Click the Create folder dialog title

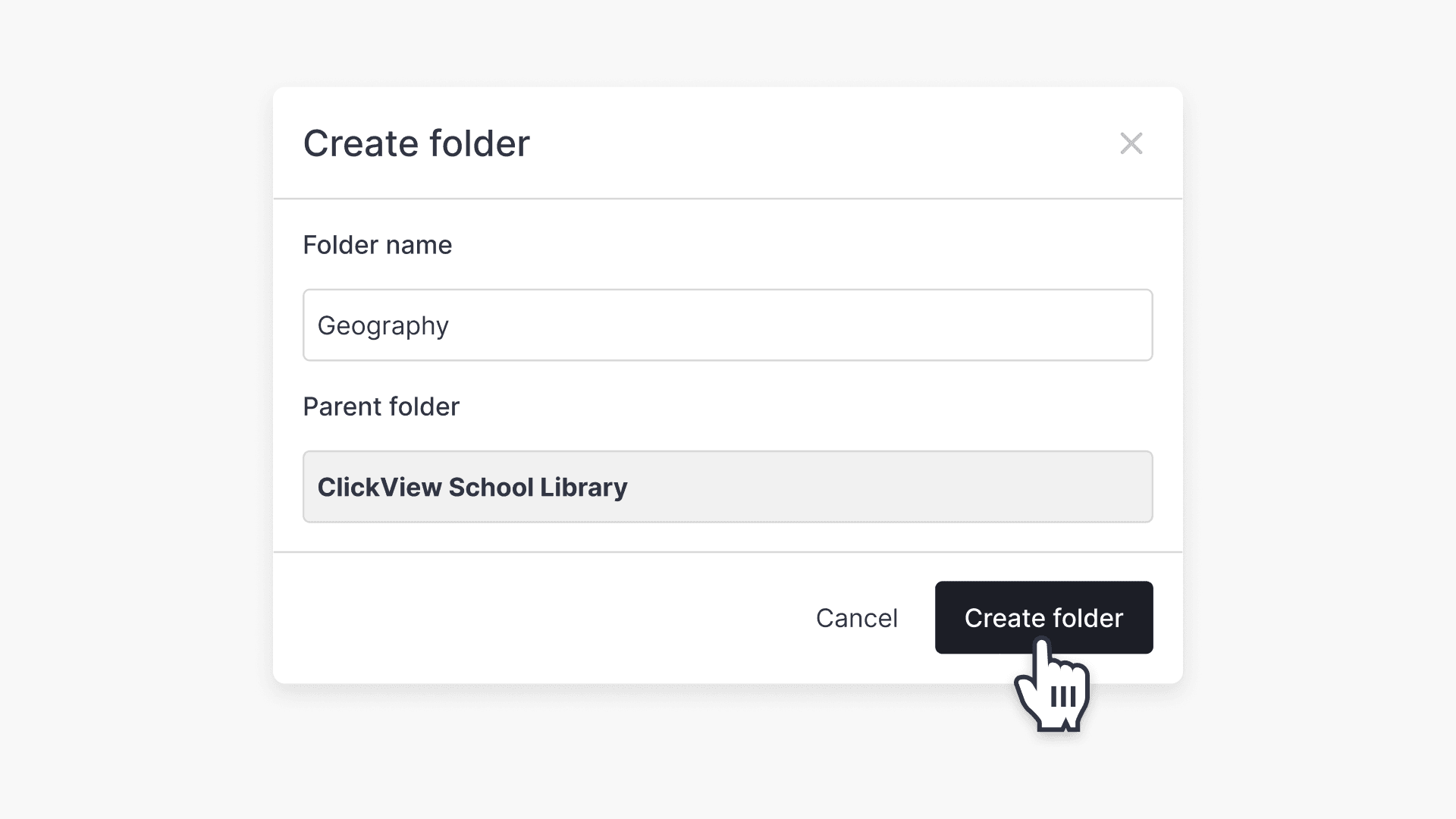pyautogui.click(x=416, y=143)
